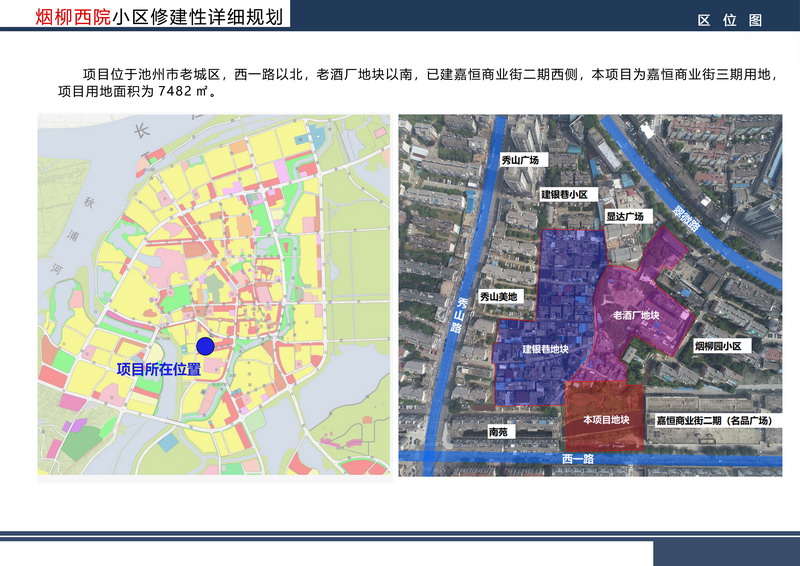The width and height of the screenshot is (800, 566).
Task: Click the 秀山广场 label
Action: [x=520, y=160]
